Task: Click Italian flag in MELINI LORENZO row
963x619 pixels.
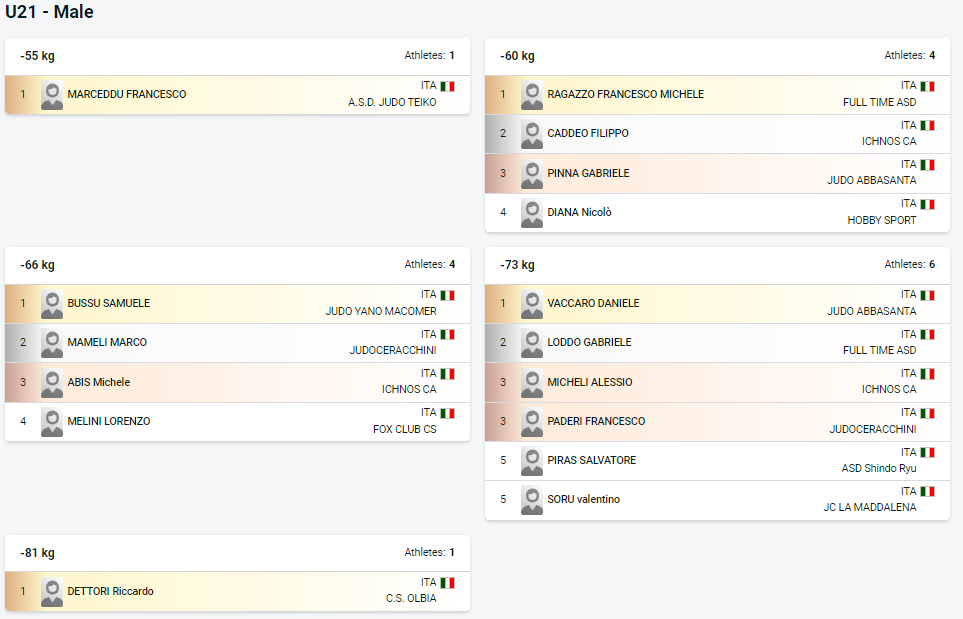Action: (x=448, y=413)
